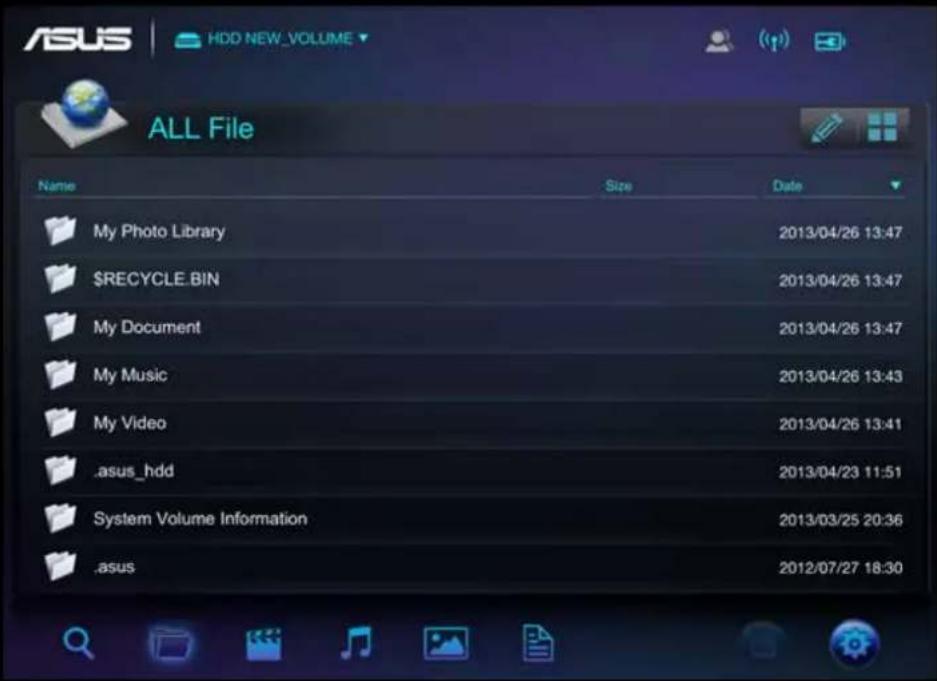Open the My Music folder
The height and width of the screenshot is (681, 937).
tap(472, 375)
